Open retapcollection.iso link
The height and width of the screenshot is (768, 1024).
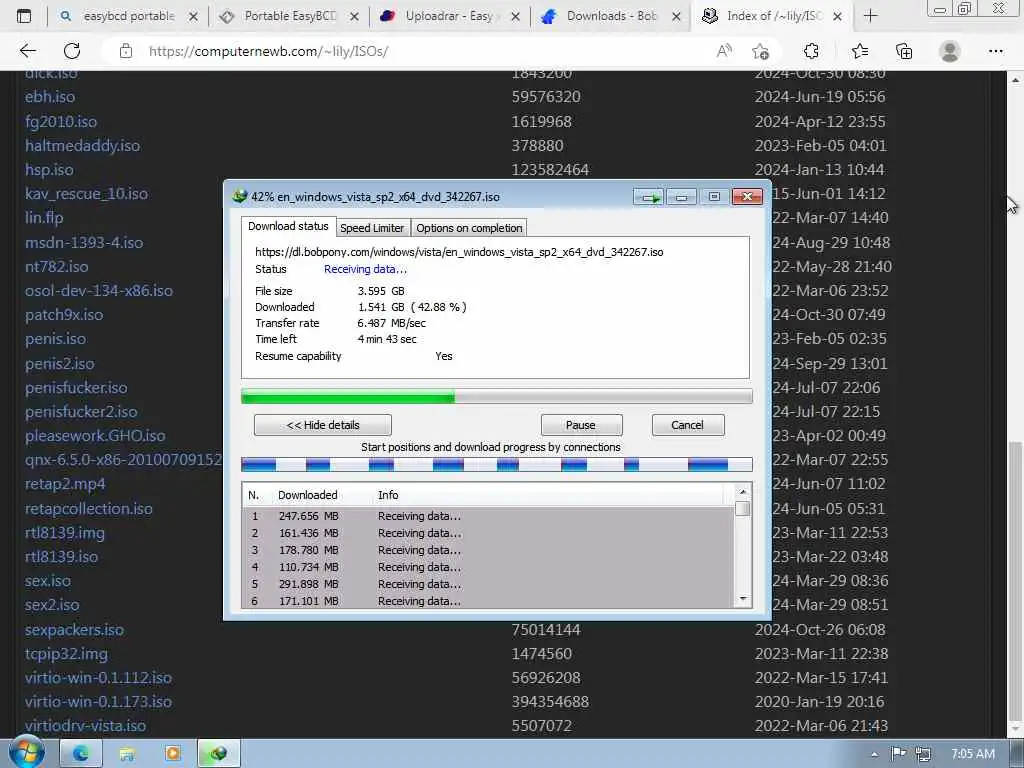(89, 508)
